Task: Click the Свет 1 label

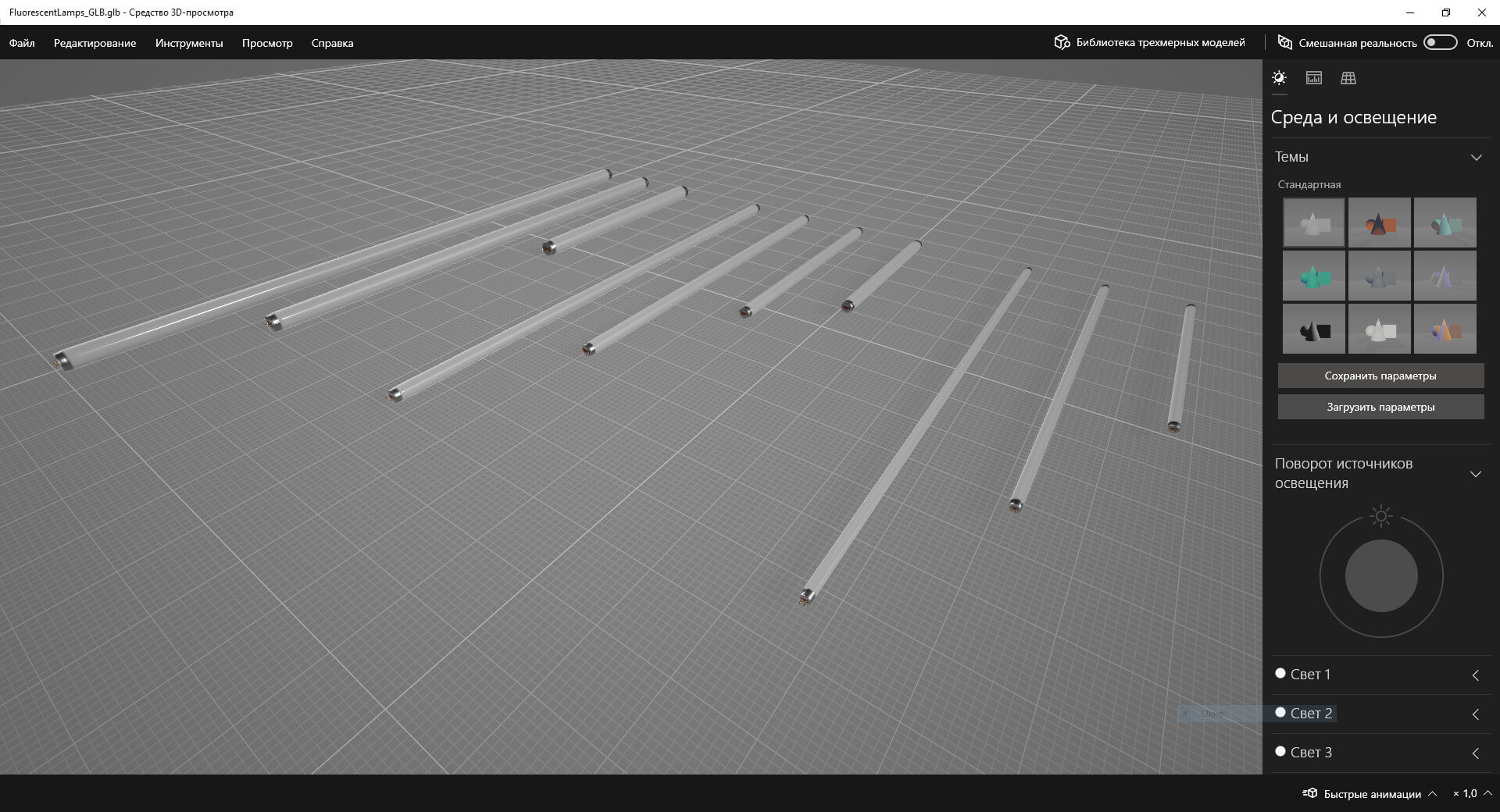Action: point(1310,674)
